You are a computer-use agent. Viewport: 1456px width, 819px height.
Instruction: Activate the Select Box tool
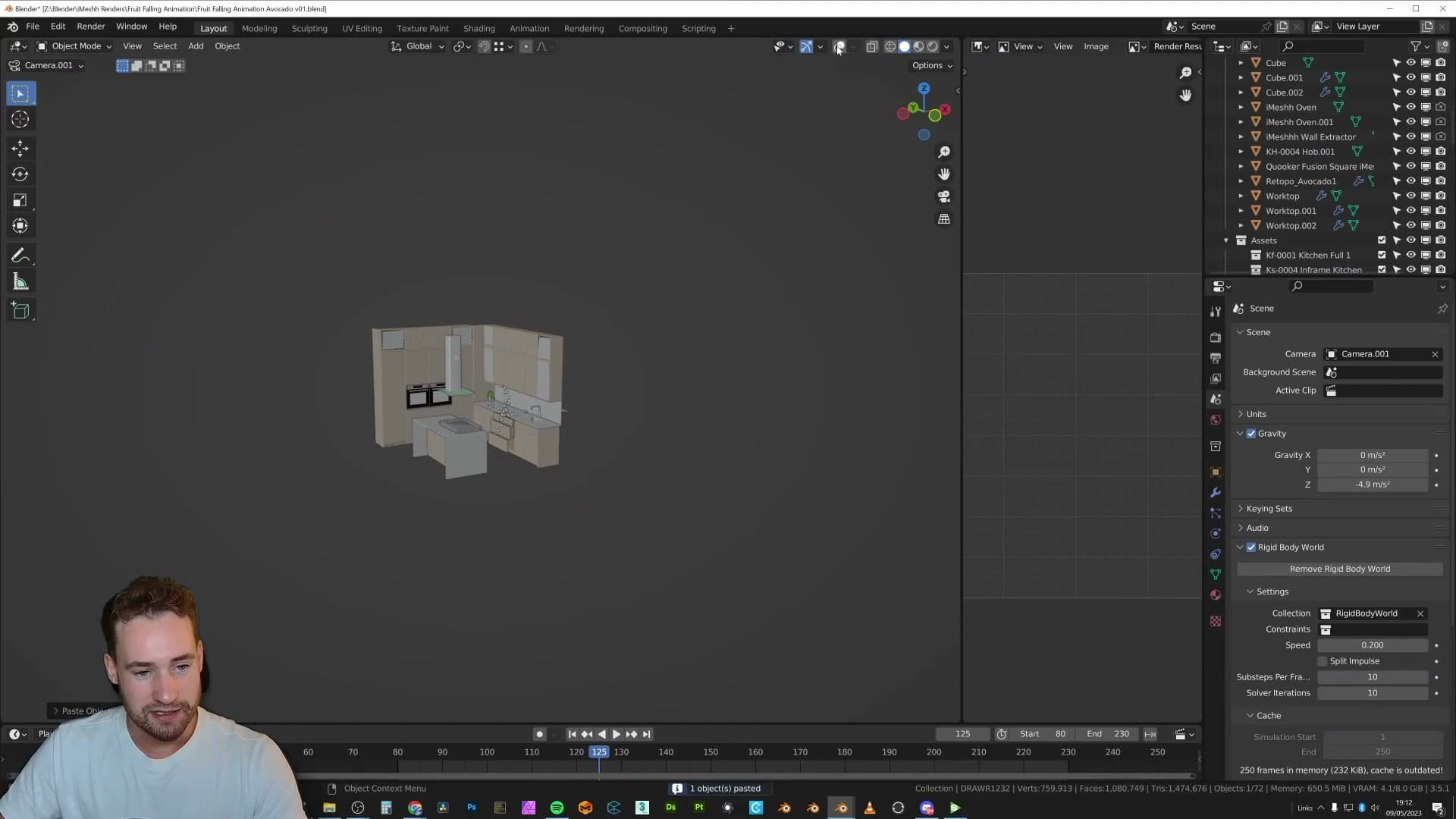click(20, 93)
